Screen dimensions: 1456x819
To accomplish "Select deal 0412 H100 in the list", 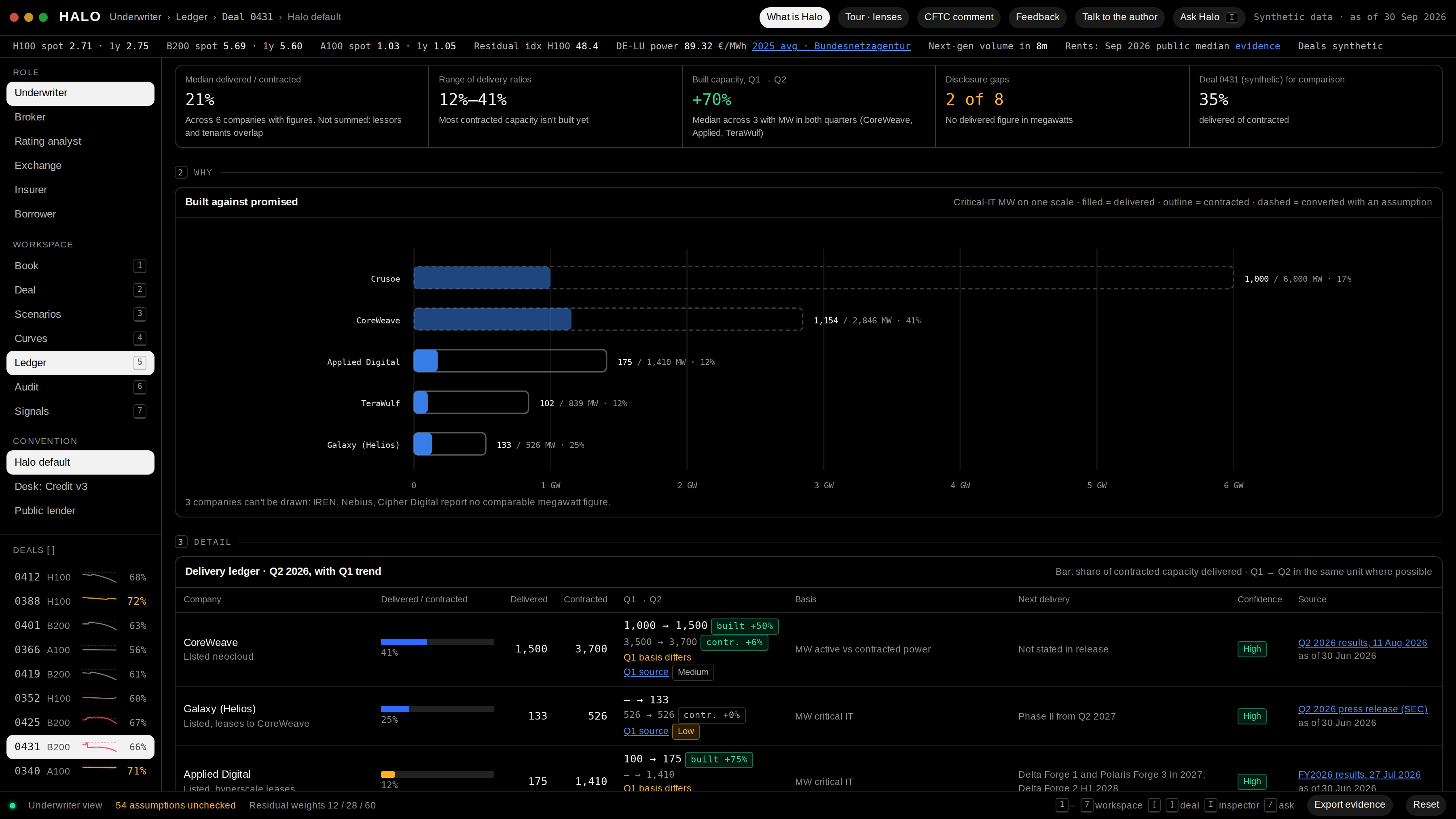I will (x=80, y=577).
